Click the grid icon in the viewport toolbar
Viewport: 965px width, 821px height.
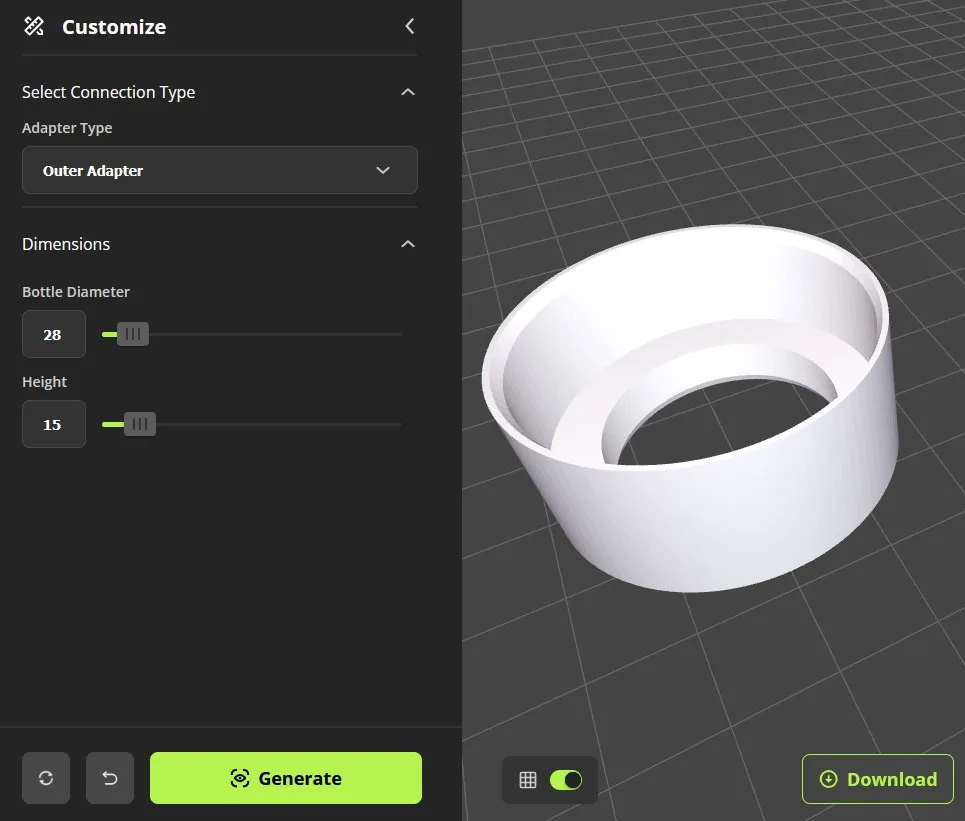pyautogui.click(x=527, y=778)
